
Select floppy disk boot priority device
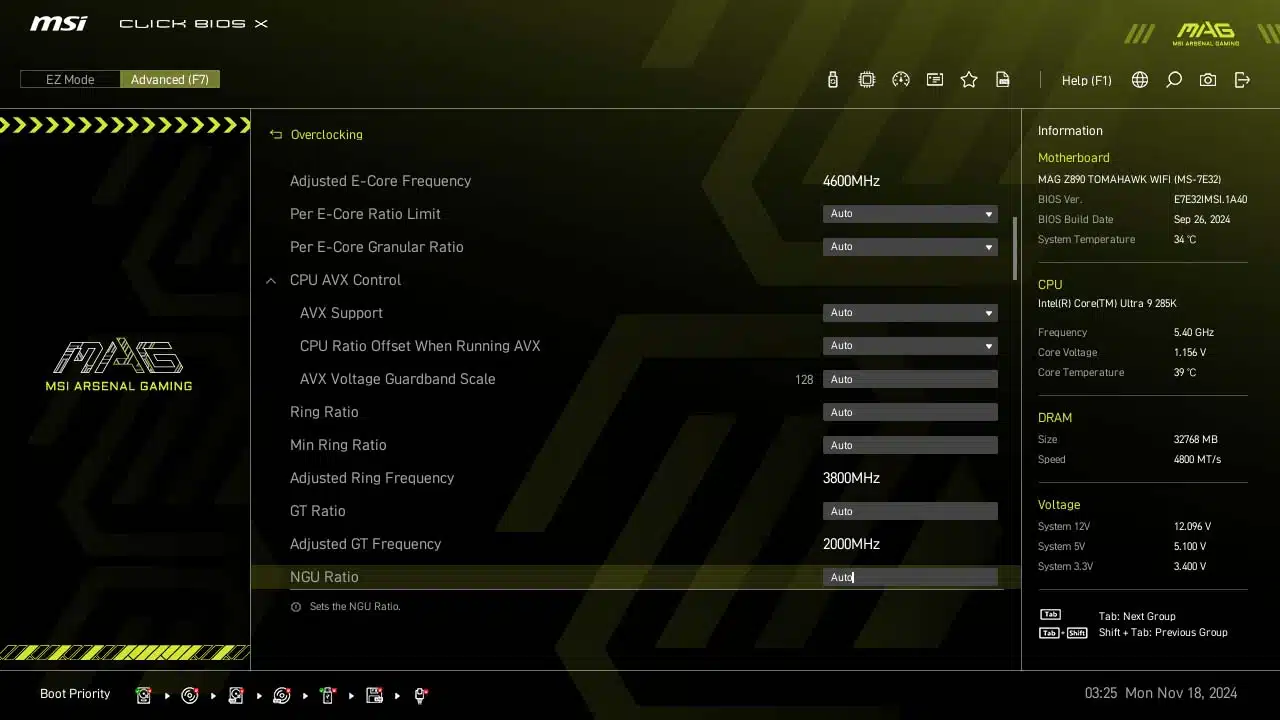tap(374, 695)
